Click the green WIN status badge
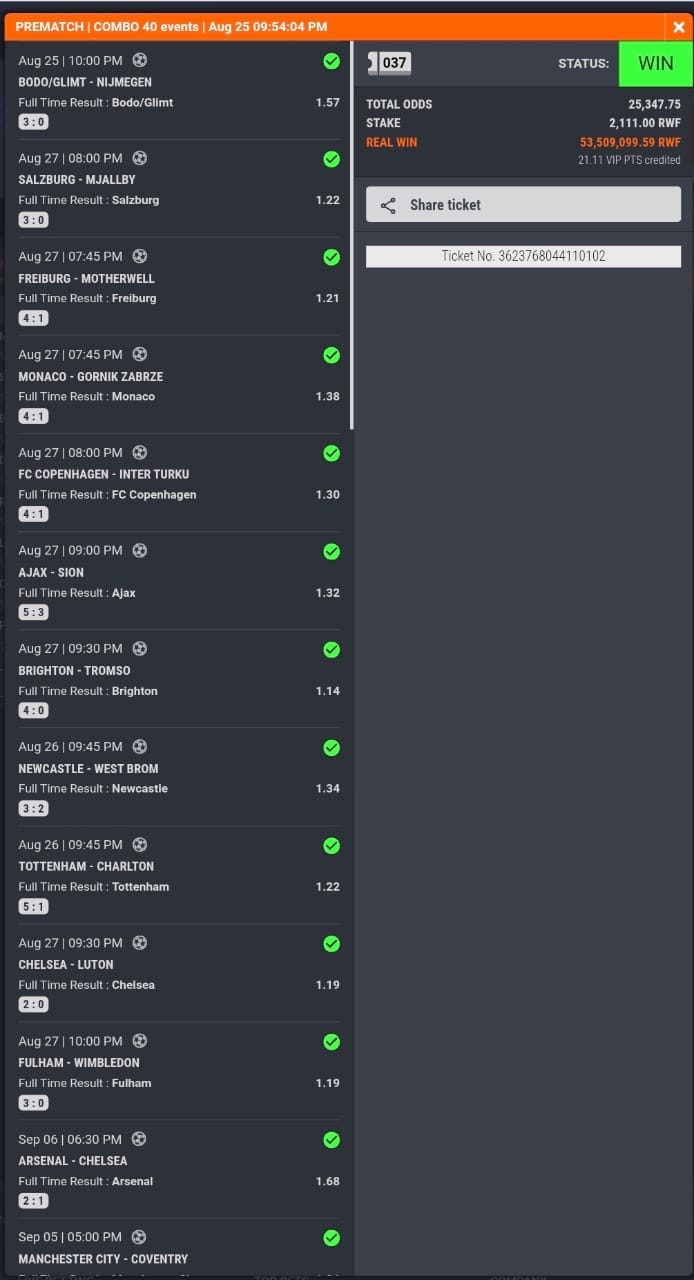Viewport: 694px width, 1280px height. pos(656,63)
